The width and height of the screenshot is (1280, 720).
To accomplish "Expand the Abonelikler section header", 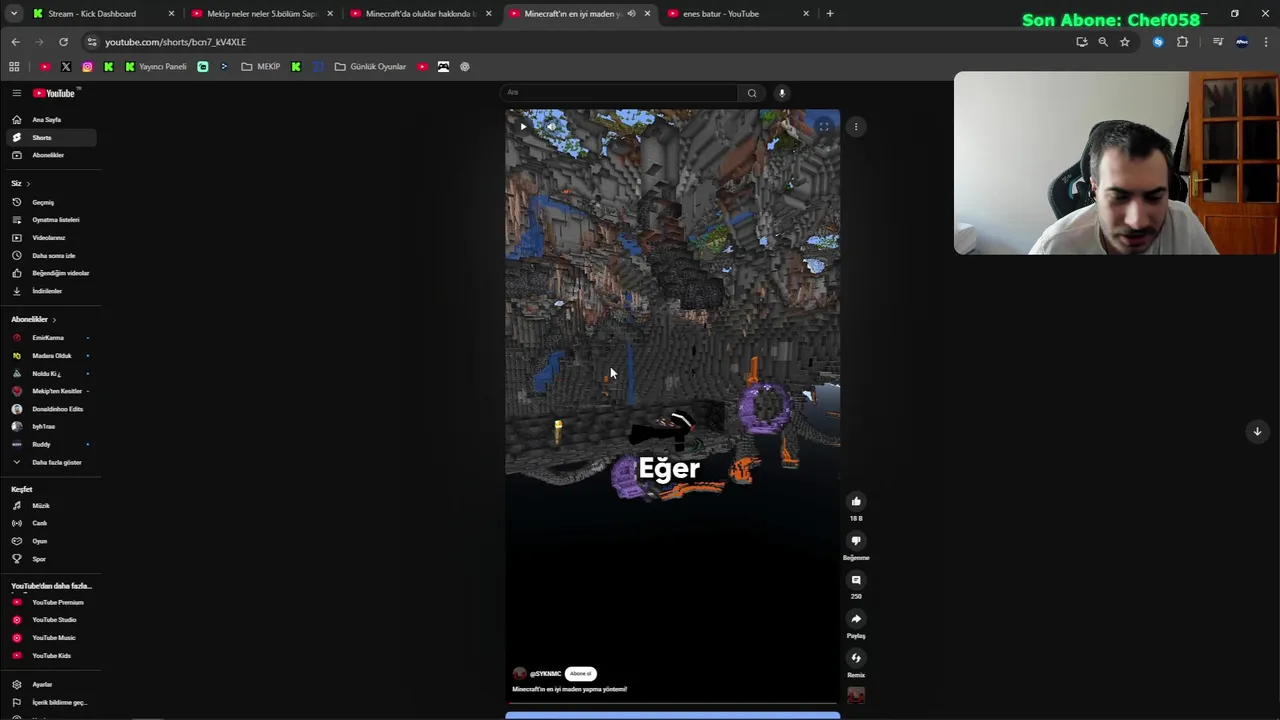I will pyautogui.click(x=34, y=320).
